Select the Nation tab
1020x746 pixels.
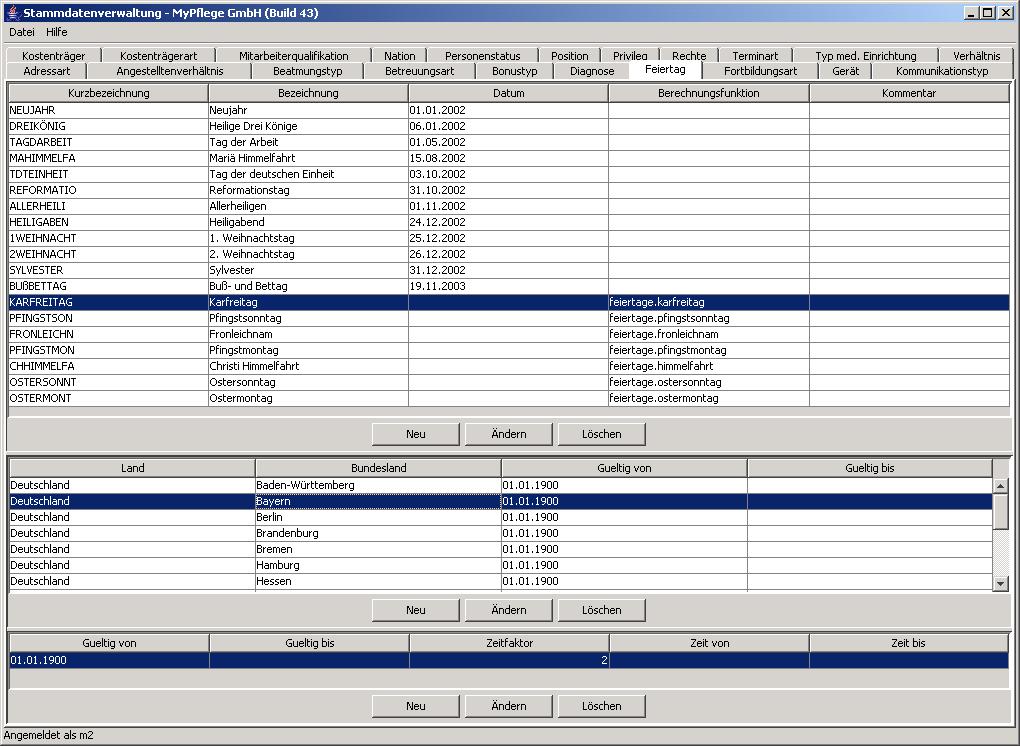coord(399,56)
